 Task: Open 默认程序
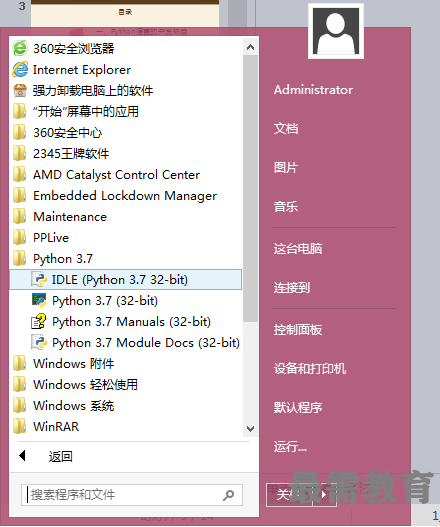[x=298, y=408]
